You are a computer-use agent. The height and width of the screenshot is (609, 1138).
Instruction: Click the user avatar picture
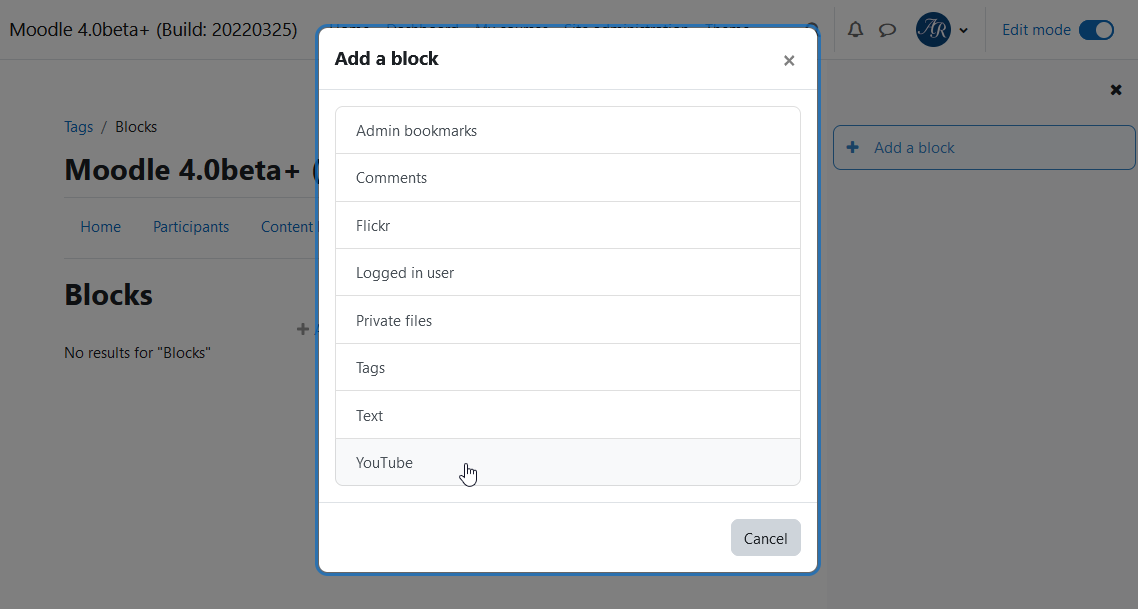click(x=933, y=30)
